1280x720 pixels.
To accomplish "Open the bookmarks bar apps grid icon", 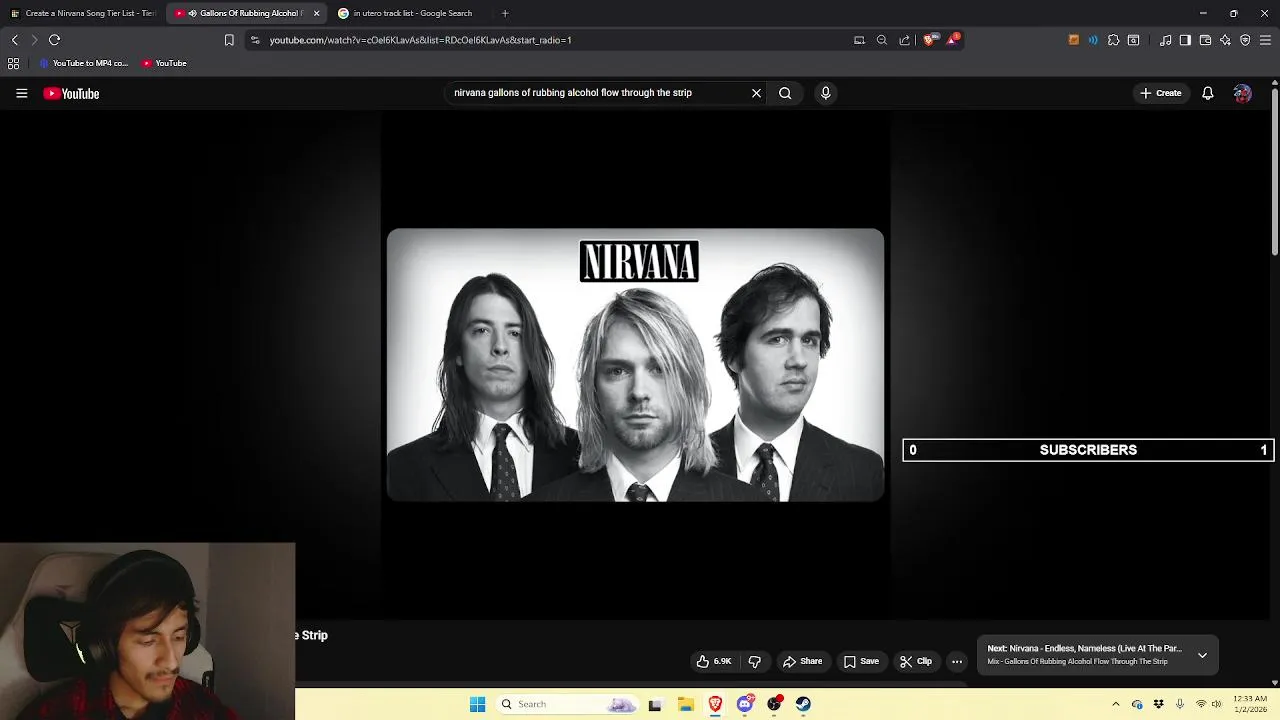I will pos(13,63).
